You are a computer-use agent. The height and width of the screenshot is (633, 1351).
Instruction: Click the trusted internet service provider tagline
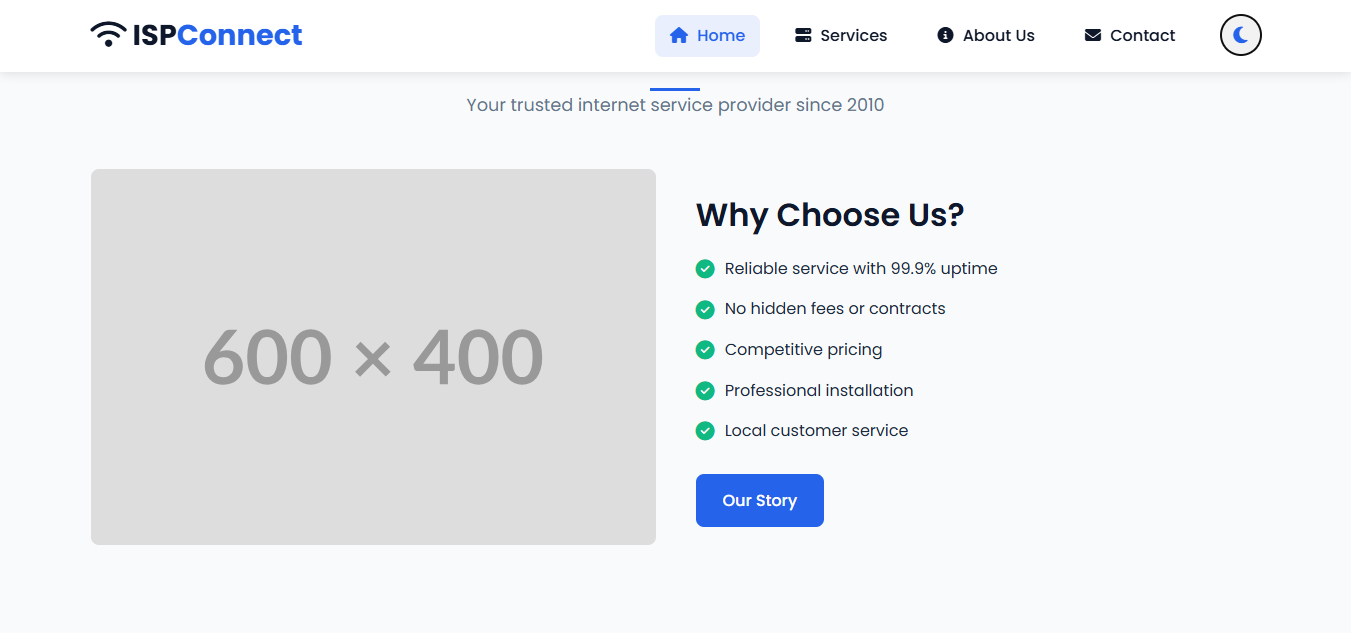(x=675, y=105)
